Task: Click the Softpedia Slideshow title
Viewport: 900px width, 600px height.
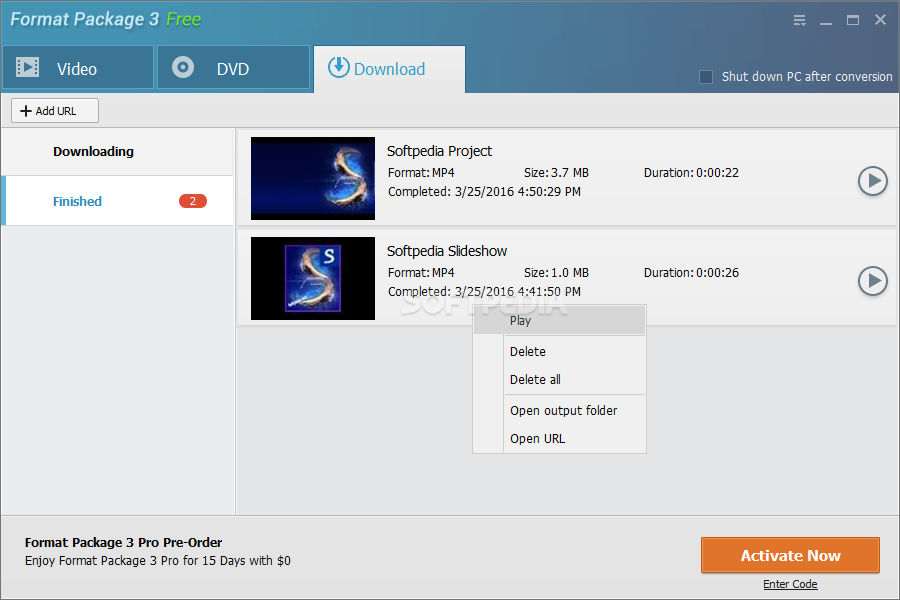Action: coord(447,251)
